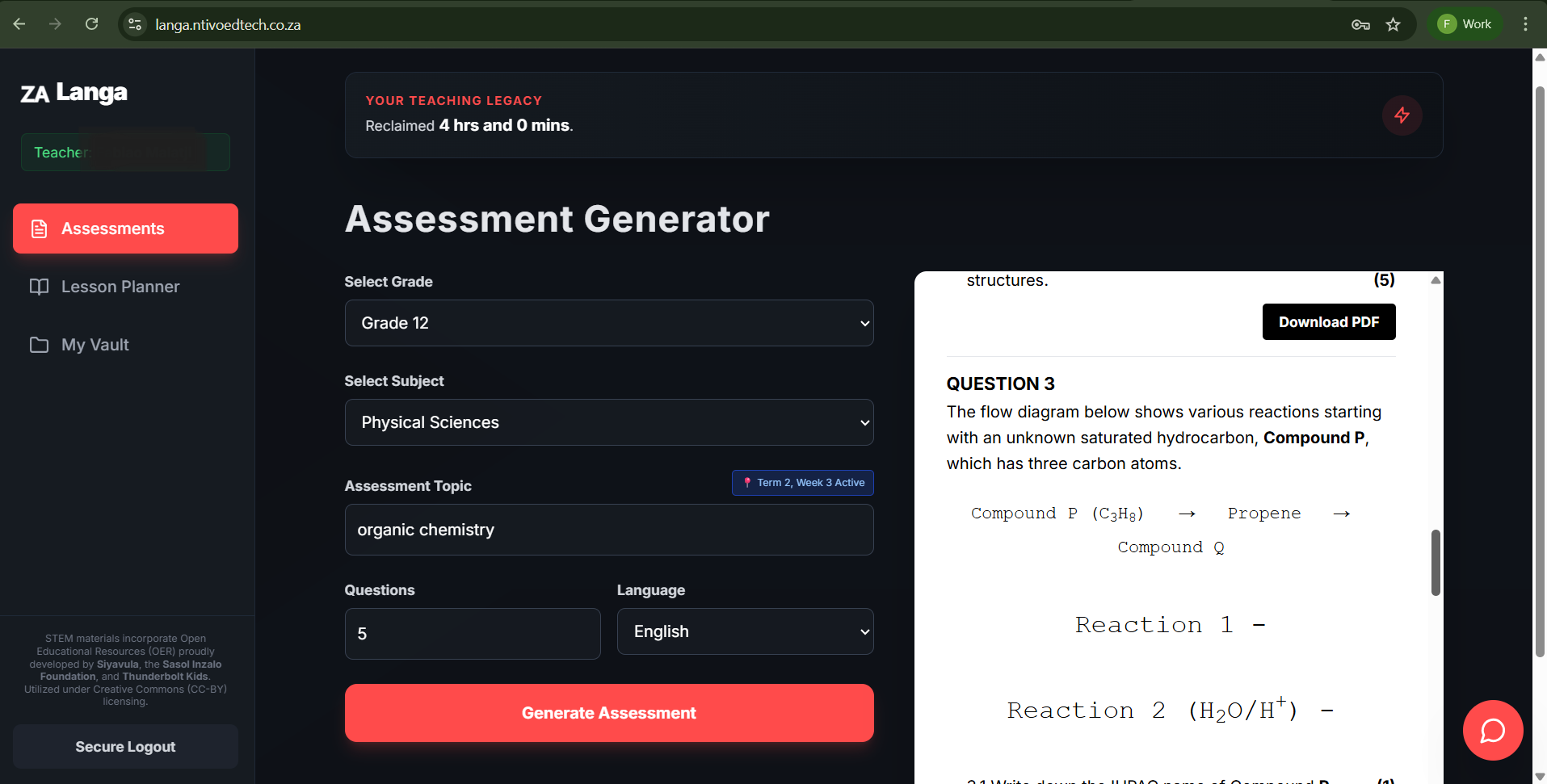Download the assessment as PDF
Viewport: 1547px width, 784px height.
pyautogui.click(x=1329, y=322)
